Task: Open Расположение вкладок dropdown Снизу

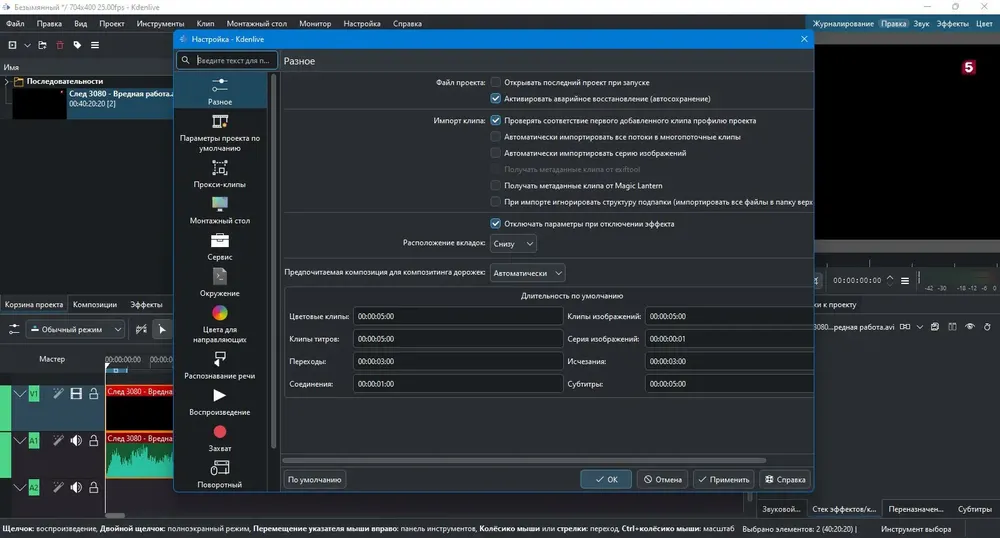Action: pyautogui.click(x=513, y=244)
